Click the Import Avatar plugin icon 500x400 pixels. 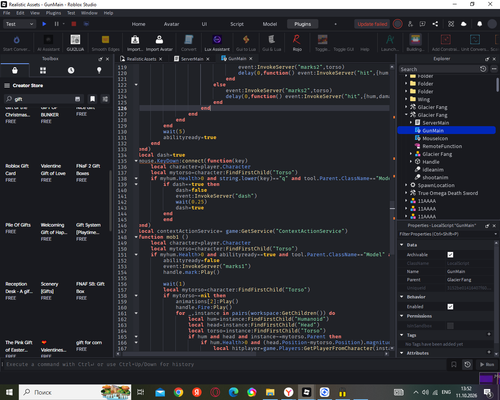pos(159,43)
